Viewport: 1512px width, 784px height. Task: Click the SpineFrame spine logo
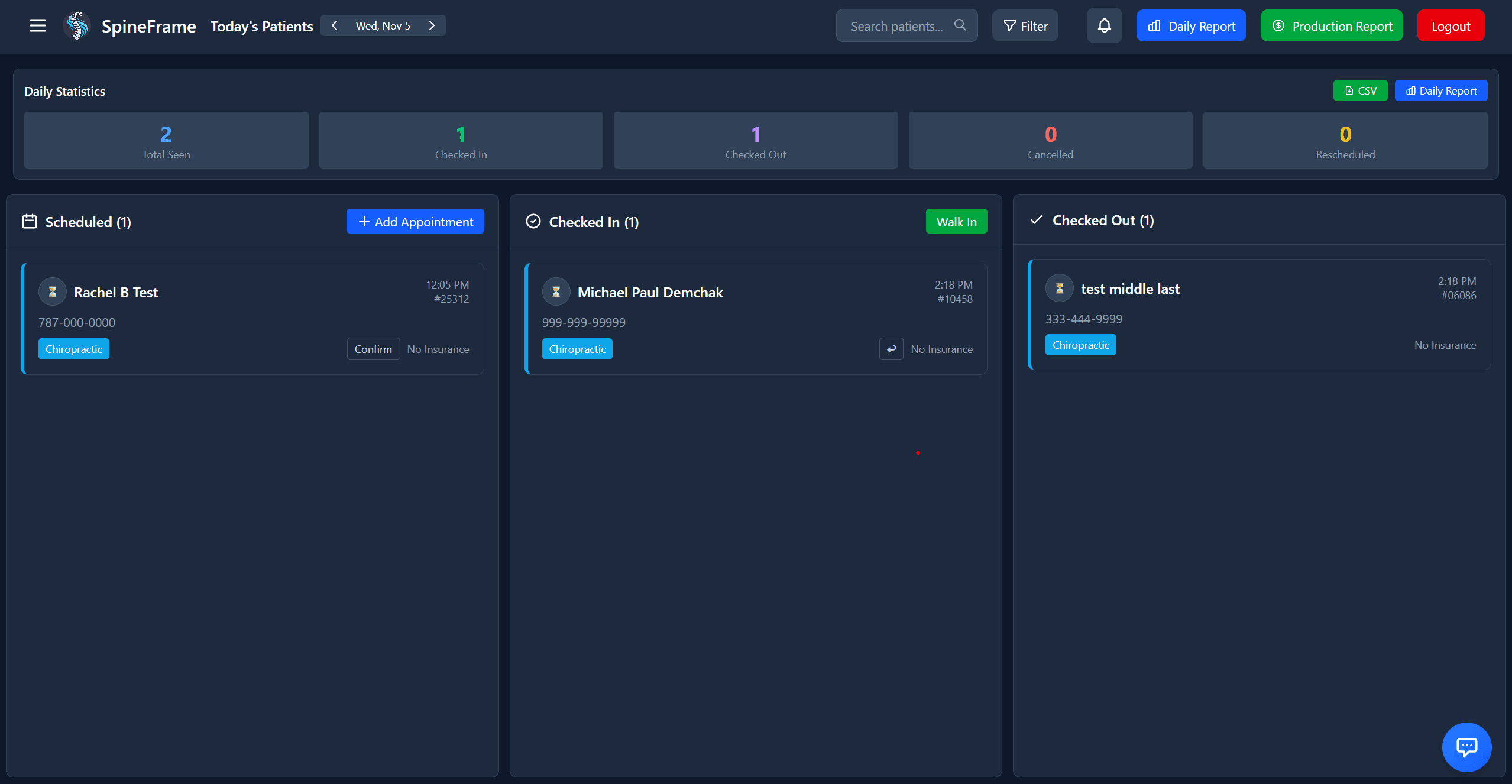click(77, 26)
